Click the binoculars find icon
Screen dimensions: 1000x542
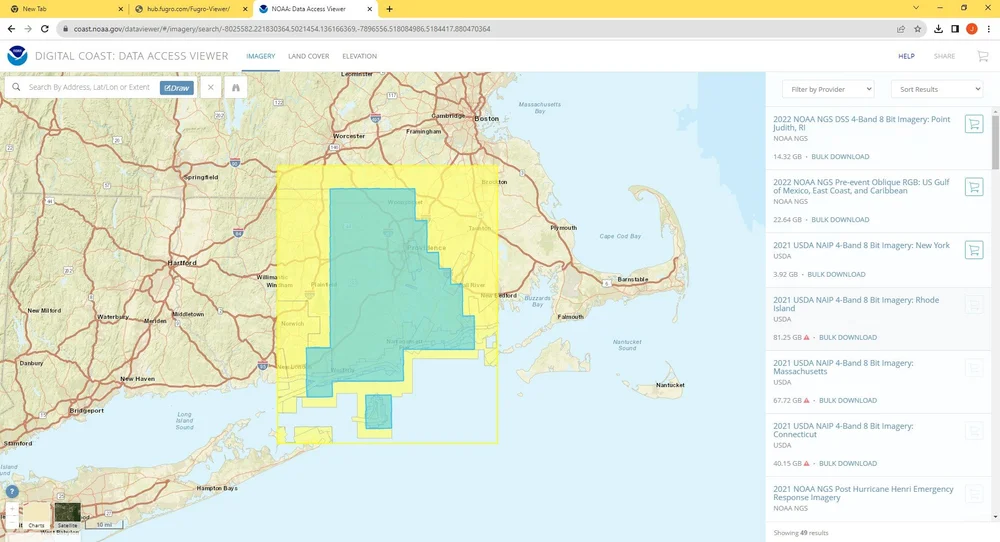[235, 87]
